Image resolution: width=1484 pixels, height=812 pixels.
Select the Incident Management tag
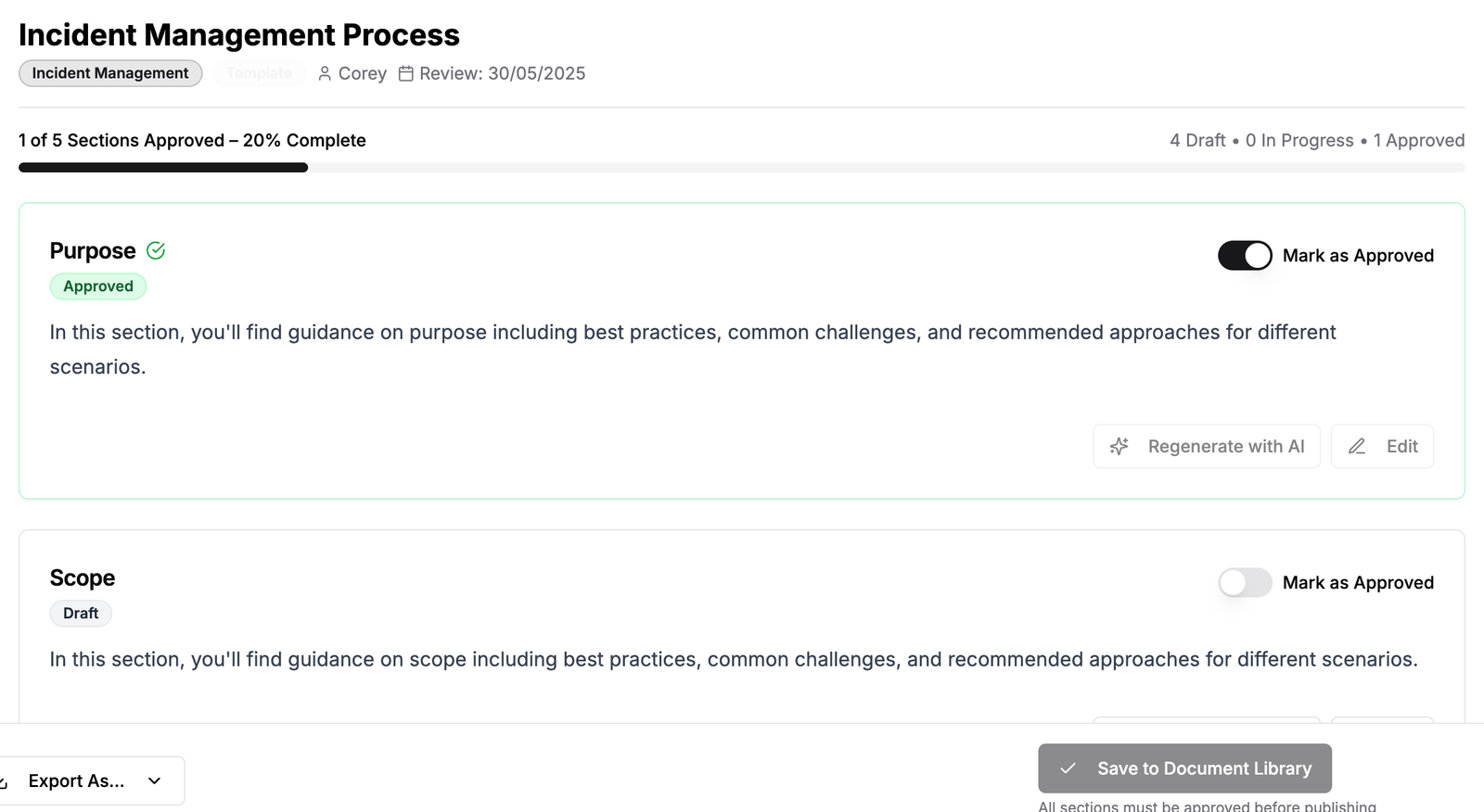point(109,72)
